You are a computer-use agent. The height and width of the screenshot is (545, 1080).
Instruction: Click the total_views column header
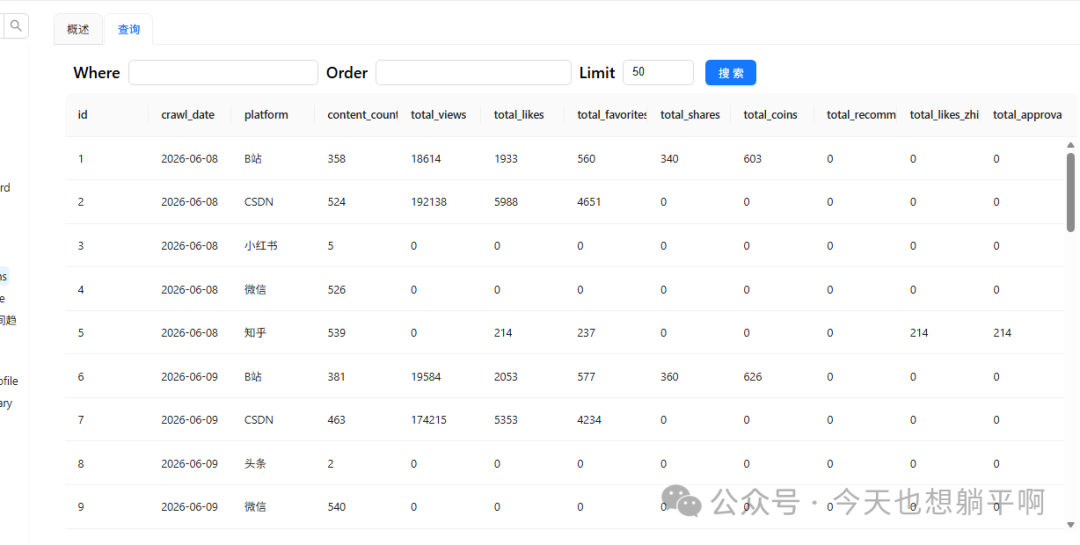(x=439, y=115)
